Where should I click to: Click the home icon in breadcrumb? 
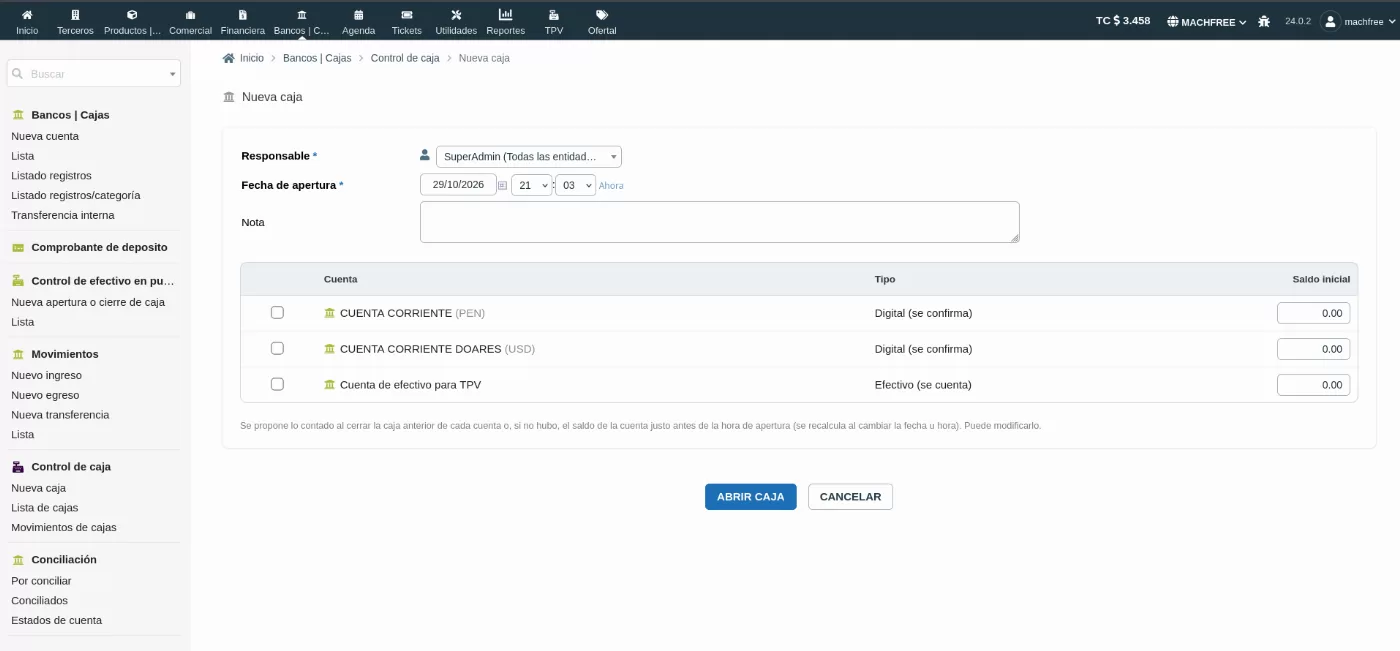(228, 58)
